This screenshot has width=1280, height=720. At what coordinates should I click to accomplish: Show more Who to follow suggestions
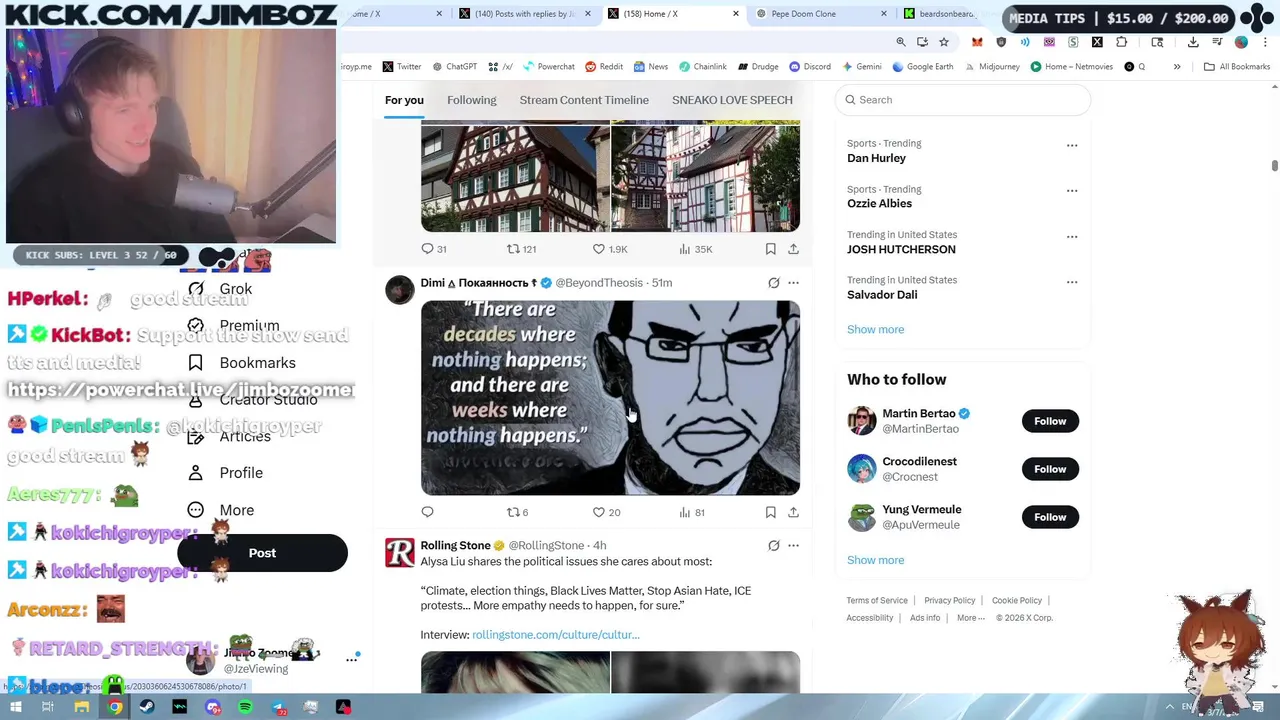tap(875, 561)
